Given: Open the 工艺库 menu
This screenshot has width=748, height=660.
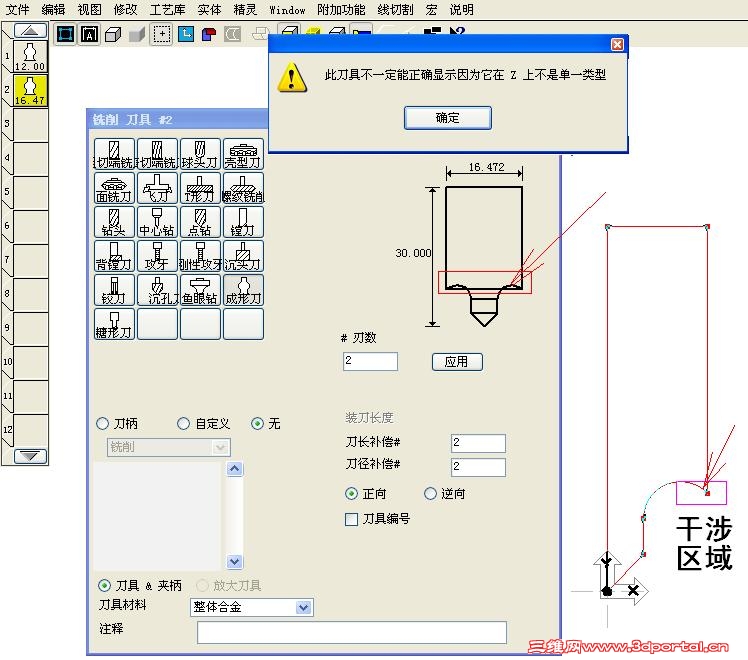Looking at the screenshot, I should pos(167,9).
